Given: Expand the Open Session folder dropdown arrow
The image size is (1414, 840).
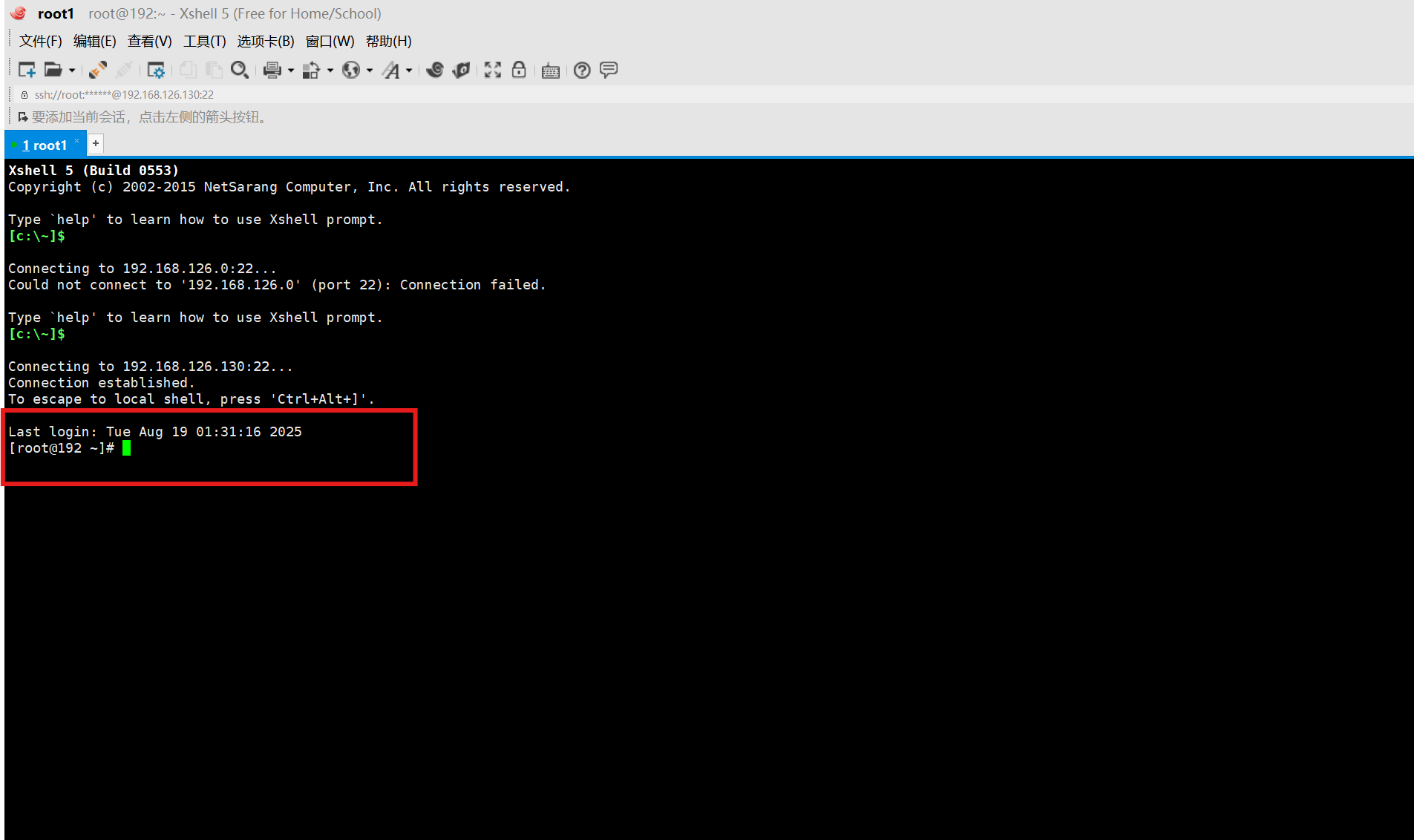Looking at the screenshot, I should click(72, 70).
